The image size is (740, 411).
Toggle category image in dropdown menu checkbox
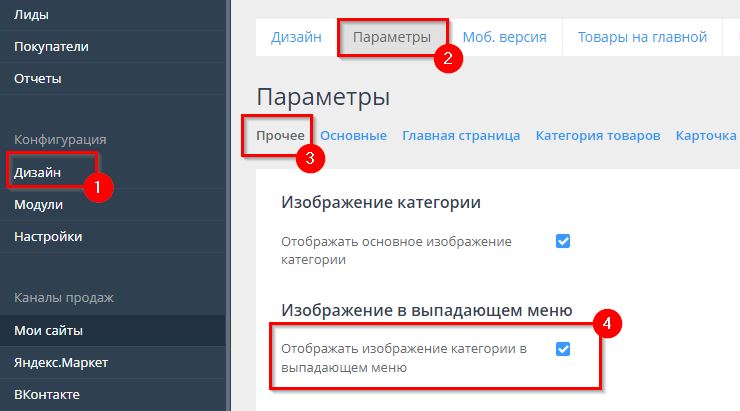coord(563,349)
